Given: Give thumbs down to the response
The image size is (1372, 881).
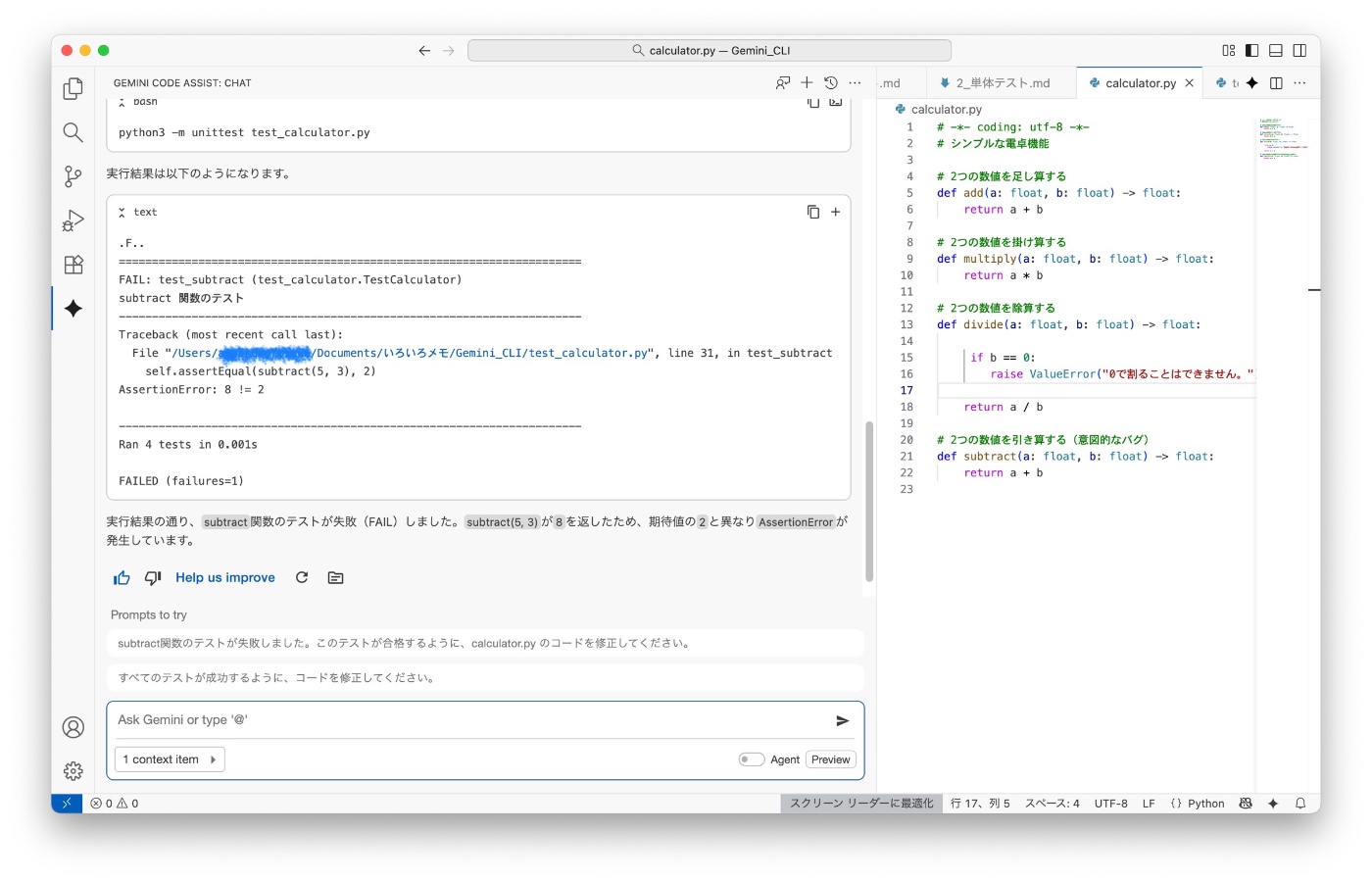Looking at the screenshot, I should [x=153, y=578].
